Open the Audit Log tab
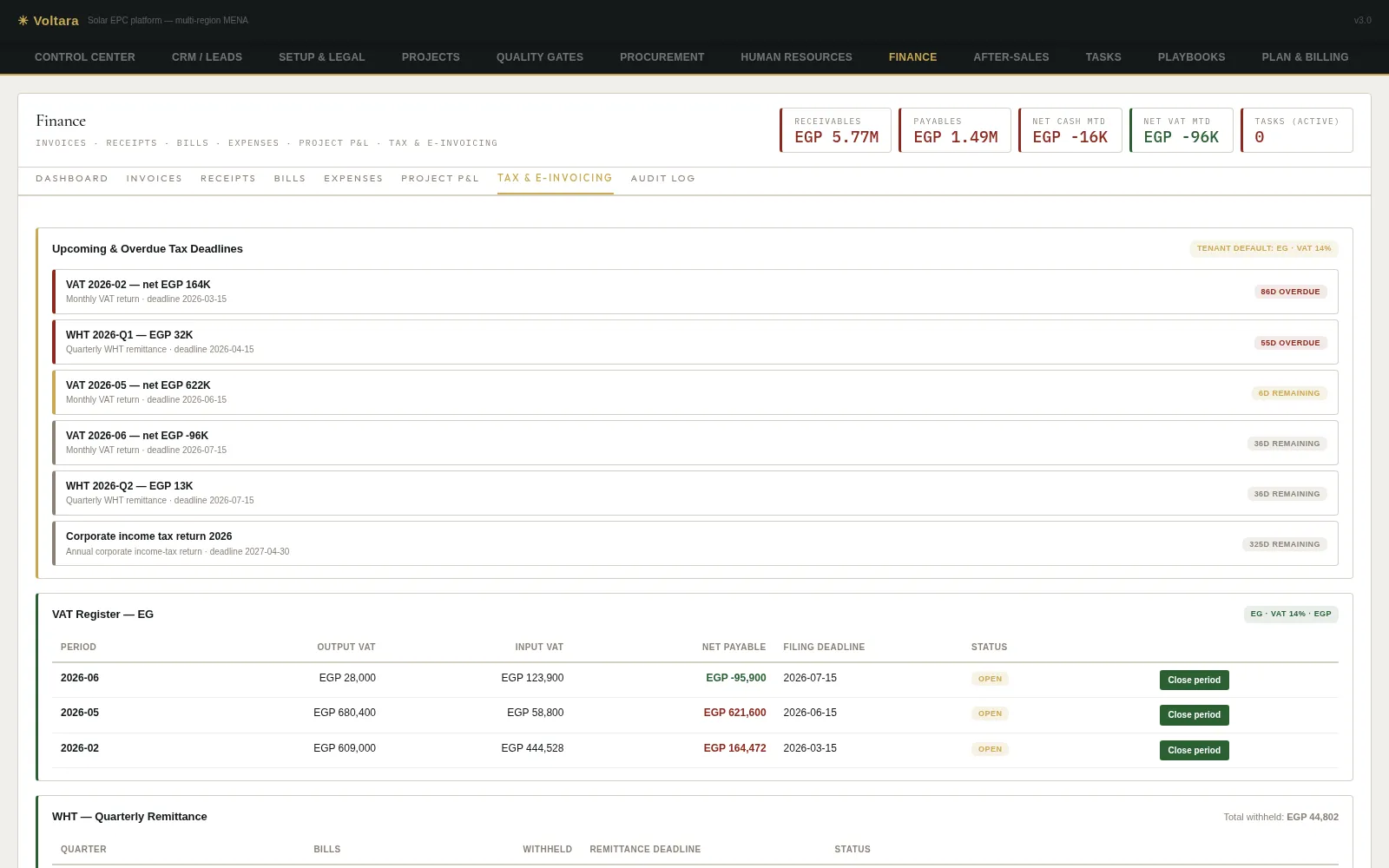This screenshot has height=868, width=1389. point(663,179)
